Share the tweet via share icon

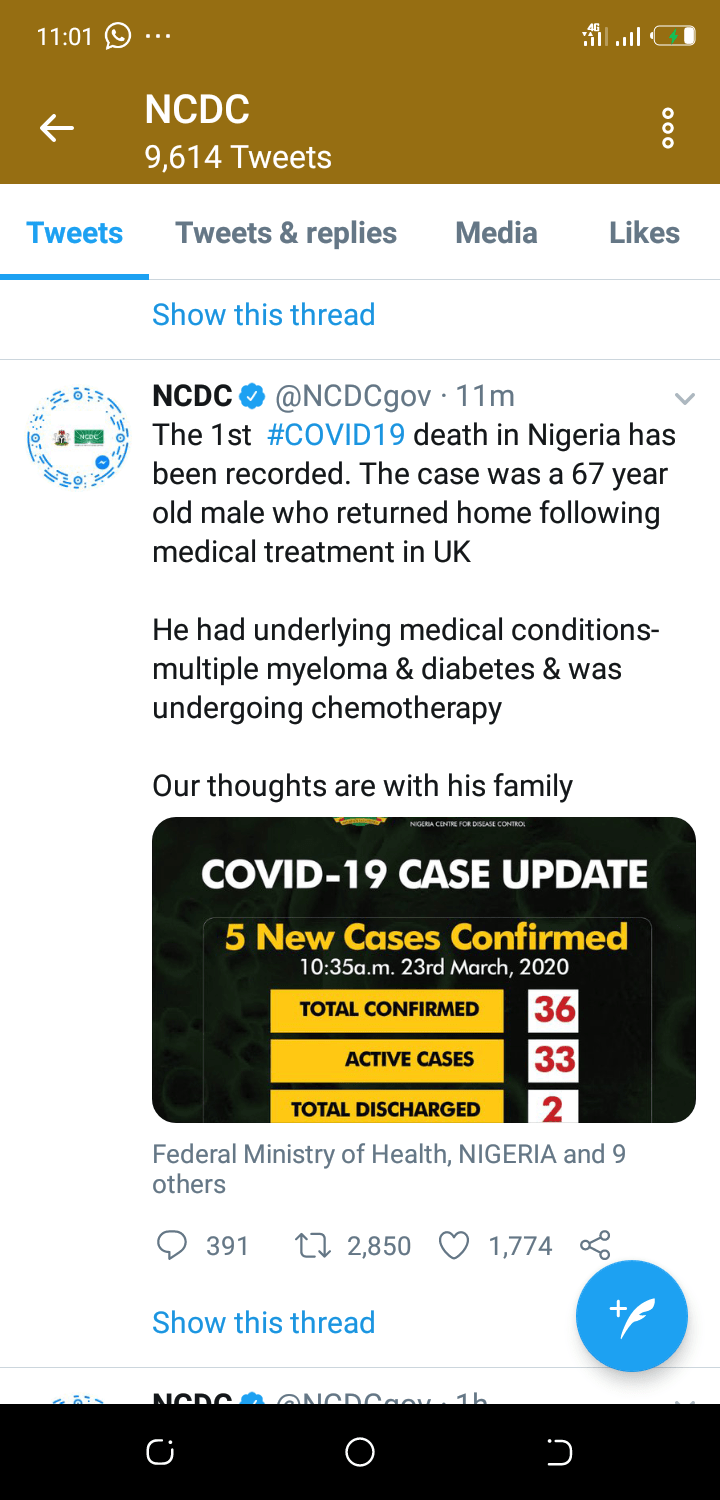594,1245
